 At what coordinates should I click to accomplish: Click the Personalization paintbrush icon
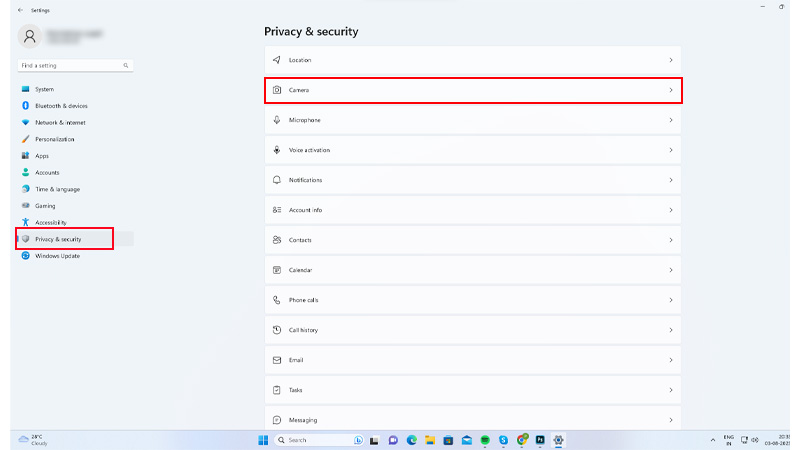26,139
